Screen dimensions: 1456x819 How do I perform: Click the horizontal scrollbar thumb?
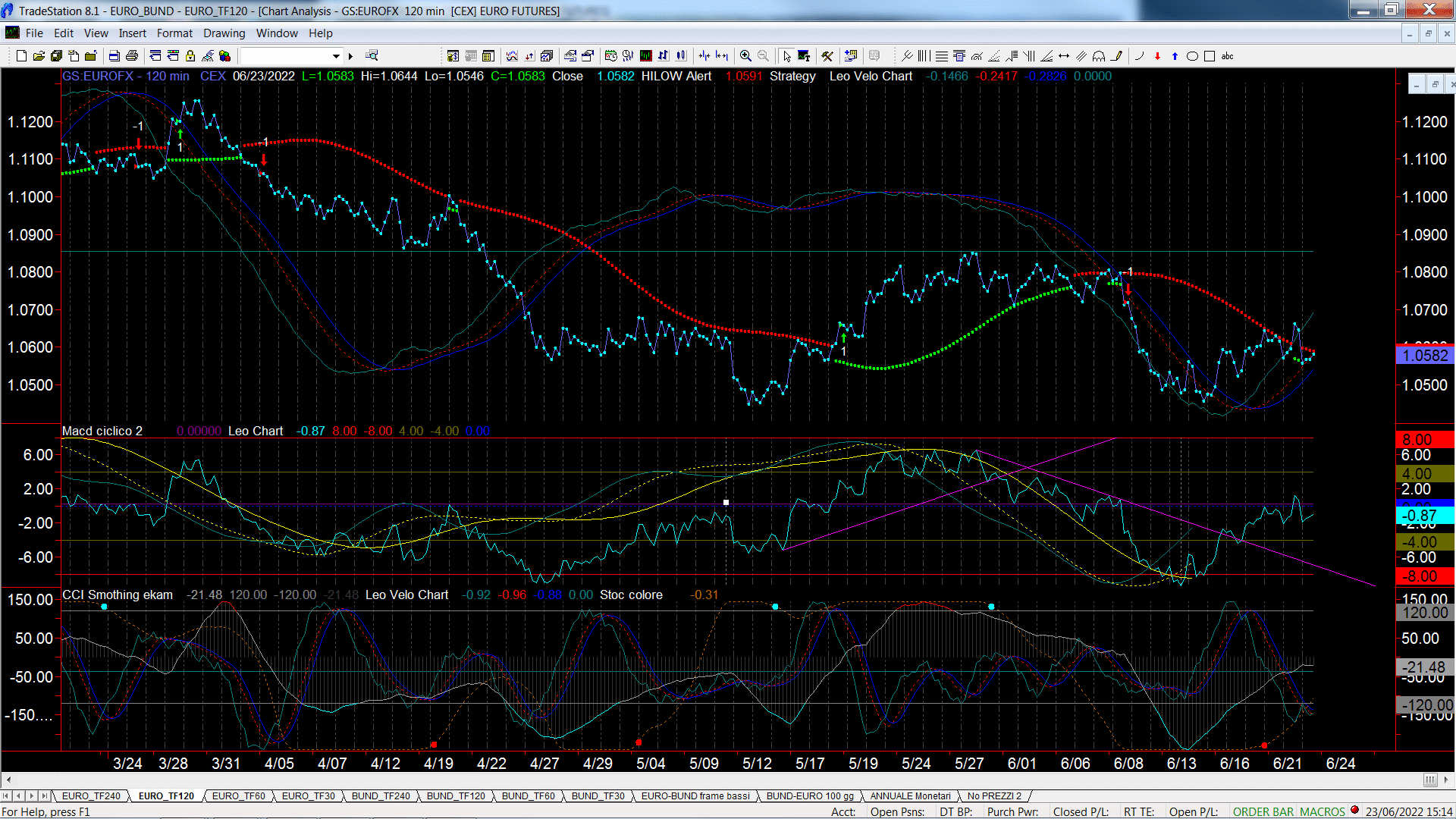coord(1430,780)
